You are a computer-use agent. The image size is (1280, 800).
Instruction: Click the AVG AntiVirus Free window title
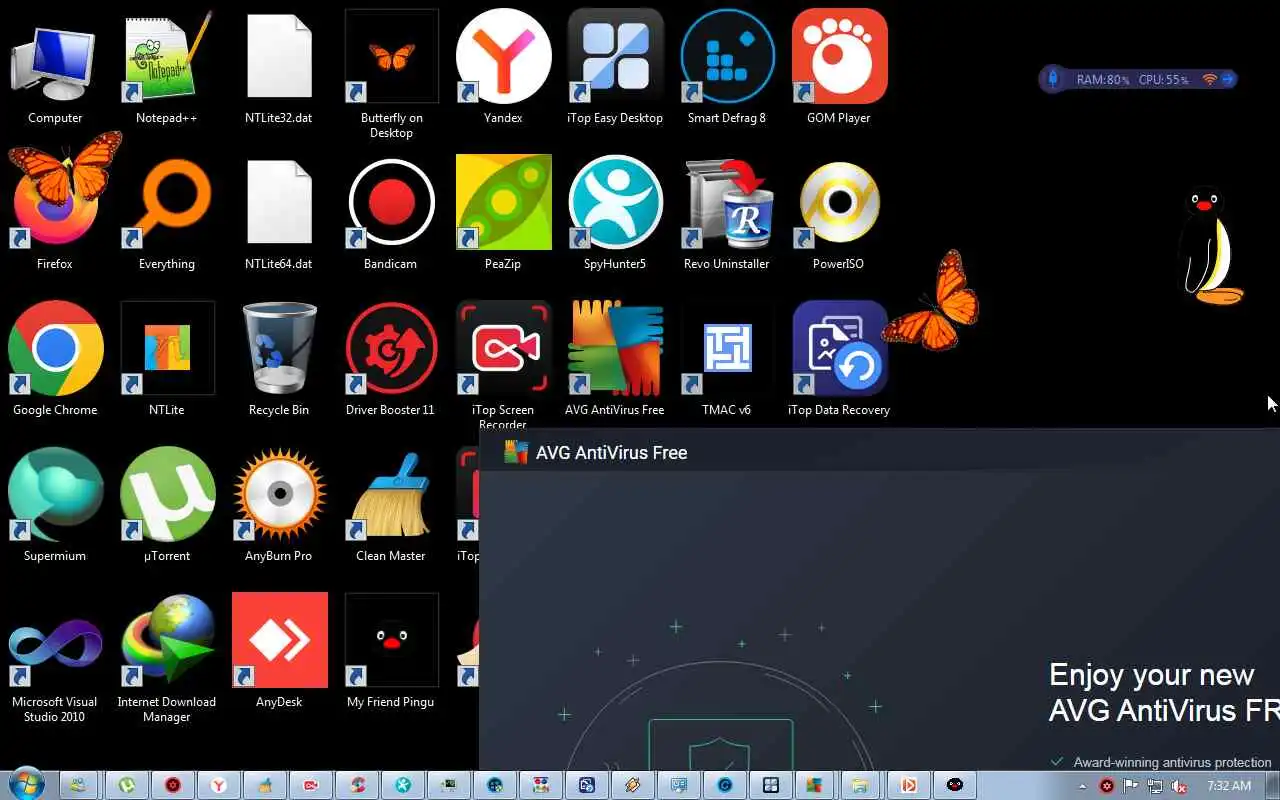click(611, 453)
